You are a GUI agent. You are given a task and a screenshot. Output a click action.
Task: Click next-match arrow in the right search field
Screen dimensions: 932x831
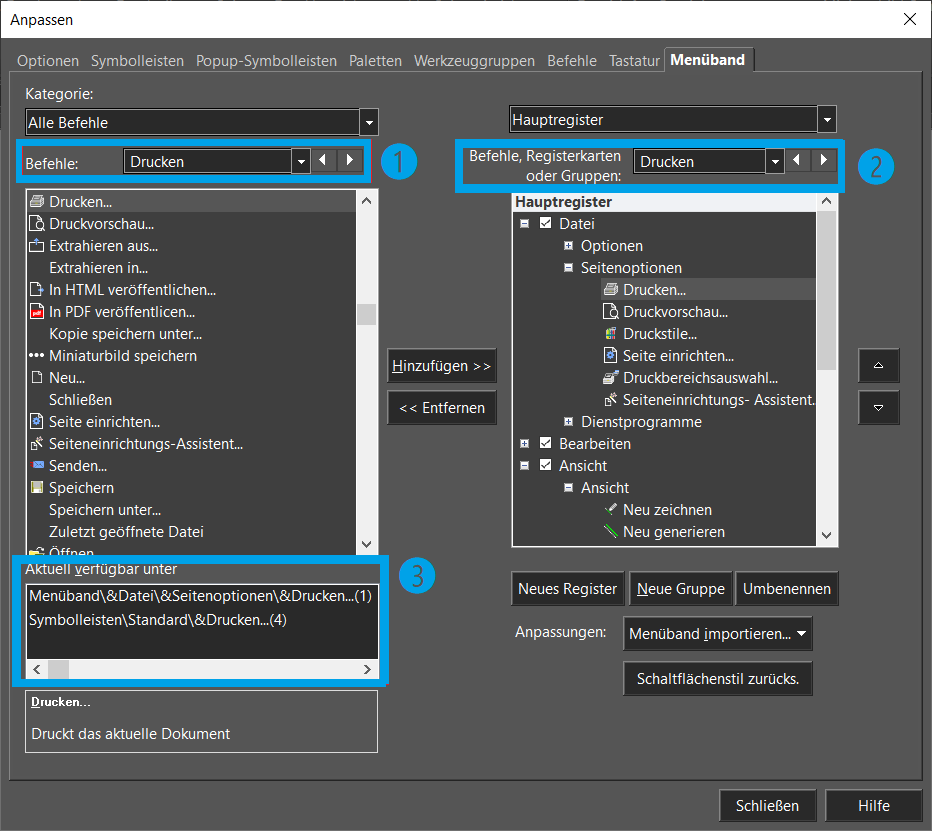coord(823,160)
